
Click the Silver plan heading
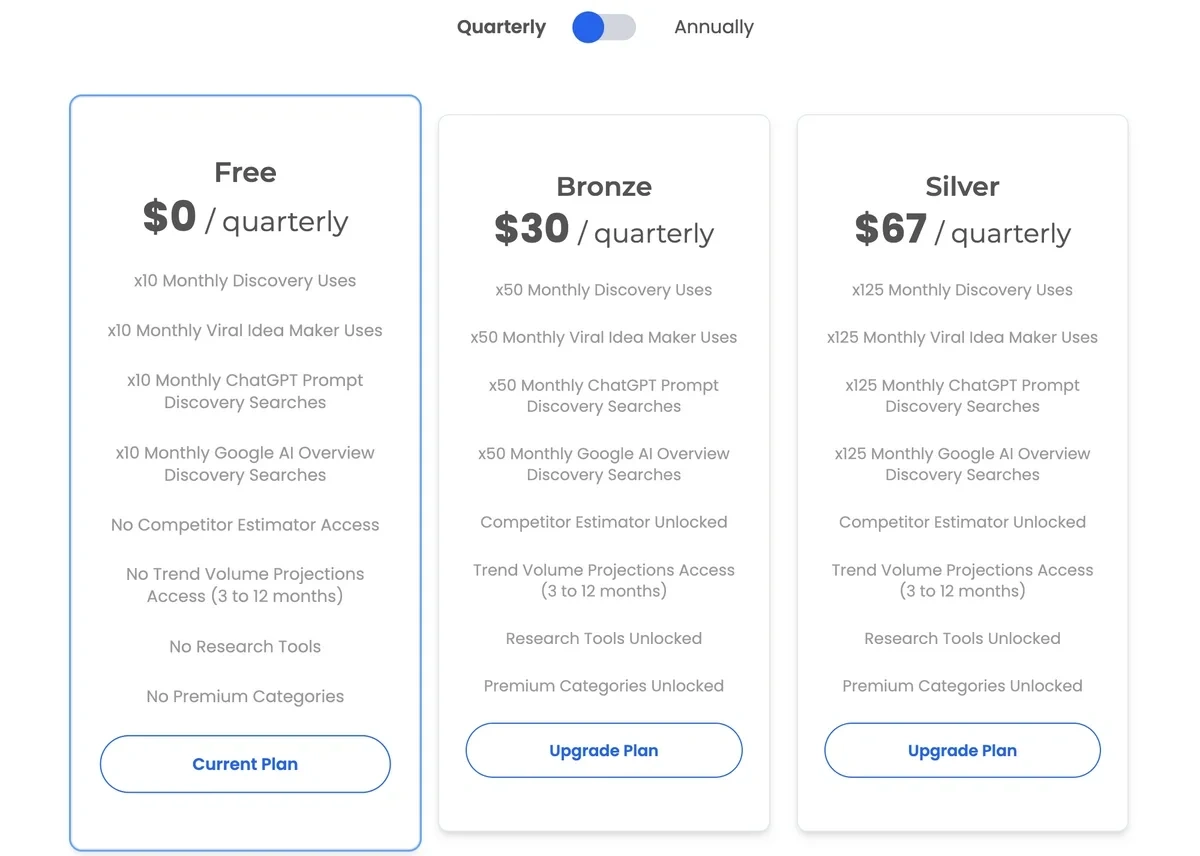tap(962, 186)
